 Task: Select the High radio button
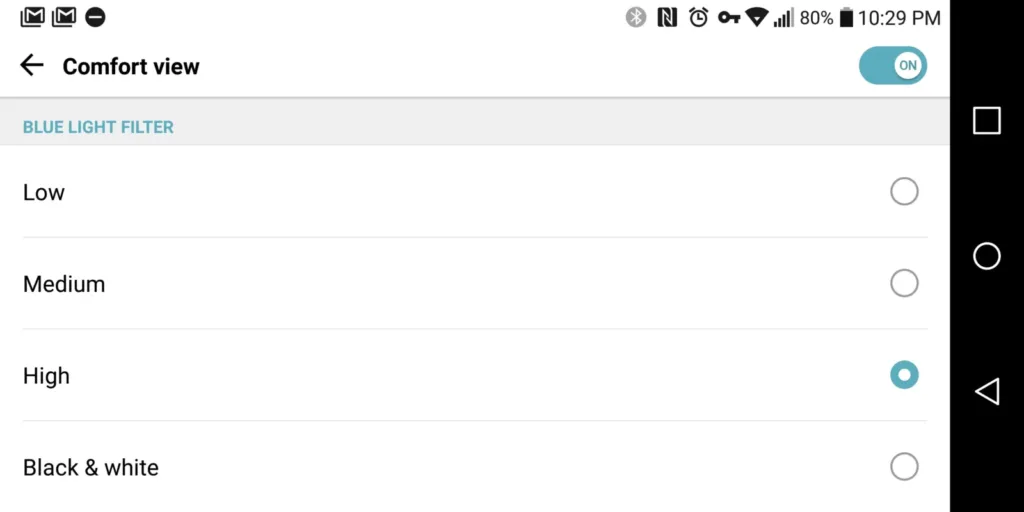point(904,375)
